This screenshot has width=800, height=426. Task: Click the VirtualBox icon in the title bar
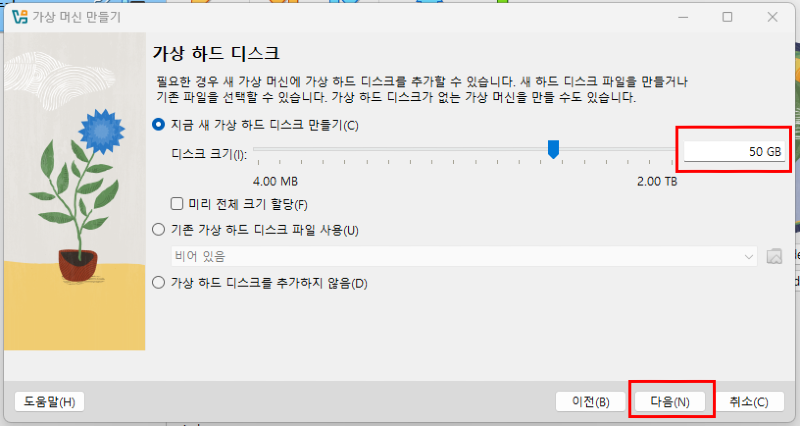[x=17, y=17]
